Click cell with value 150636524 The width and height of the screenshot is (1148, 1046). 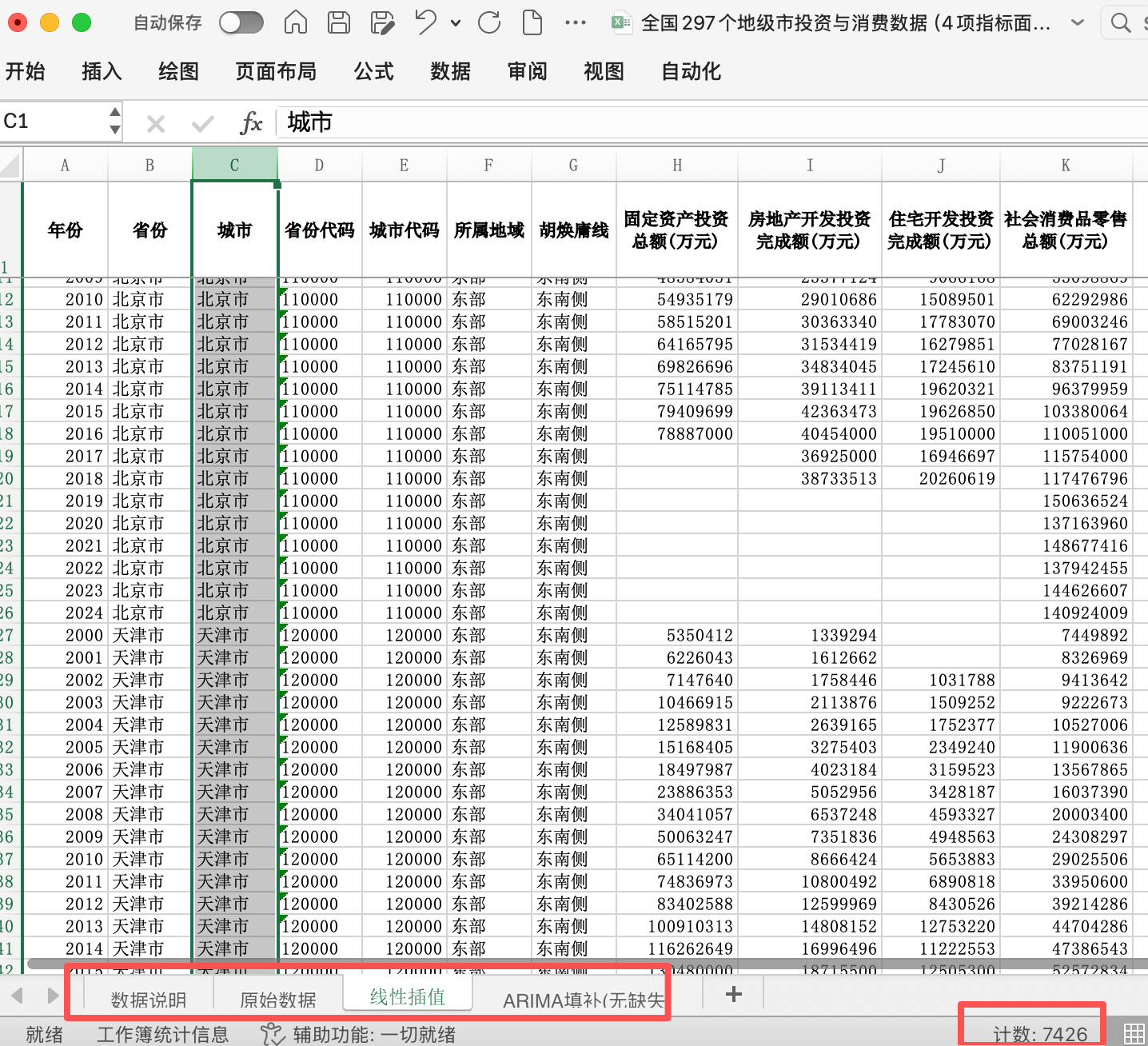click(x=1066, y=501)
